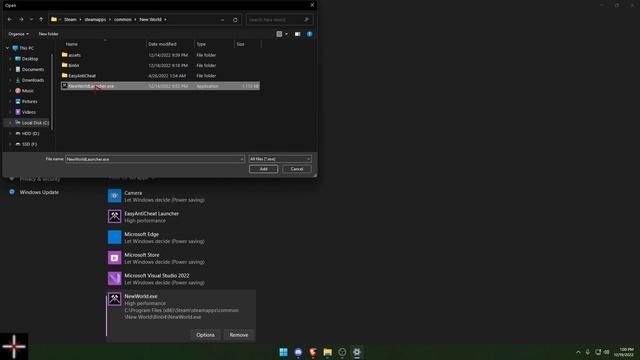This screenshot has width=640, height=360.
Task: Show hidden system tray icons
Action: tap(578, 352)
